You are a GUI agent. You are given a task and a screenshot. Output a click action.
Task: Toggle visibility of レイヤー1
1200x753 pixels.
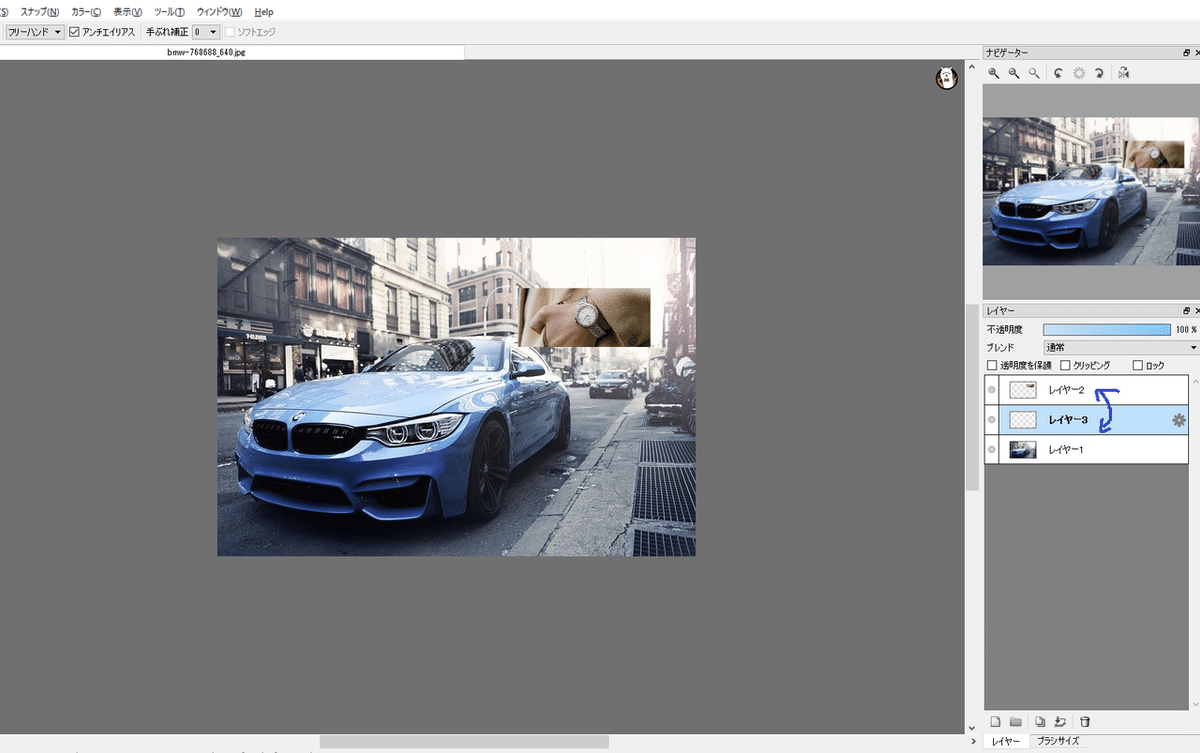point(992,450)
